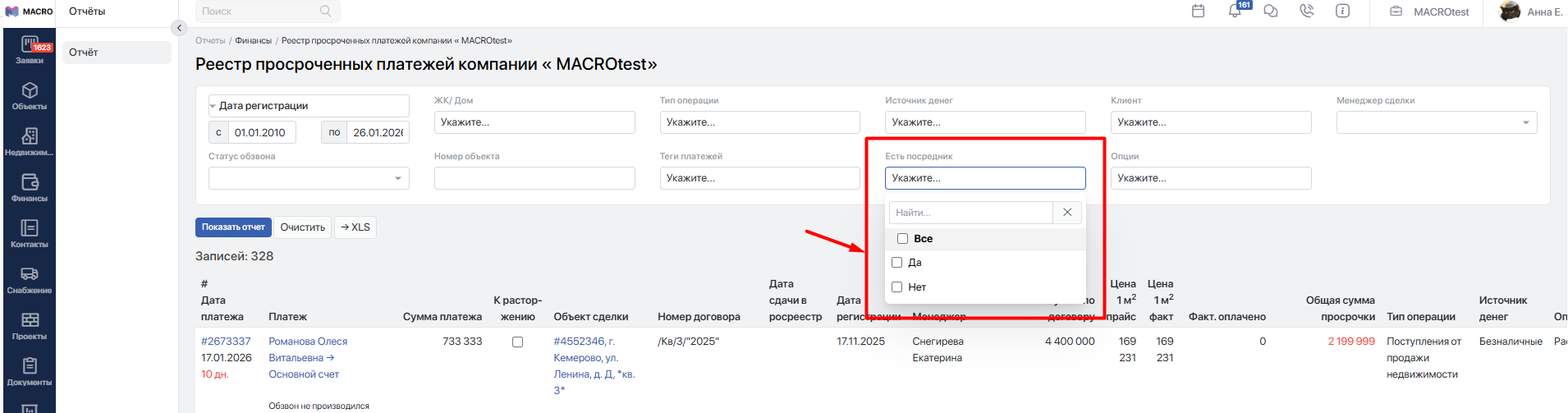Clear the dropdown search with X
Image resolution: width=1568 pixels, height=413 pixels.
tap(1067, 213)
